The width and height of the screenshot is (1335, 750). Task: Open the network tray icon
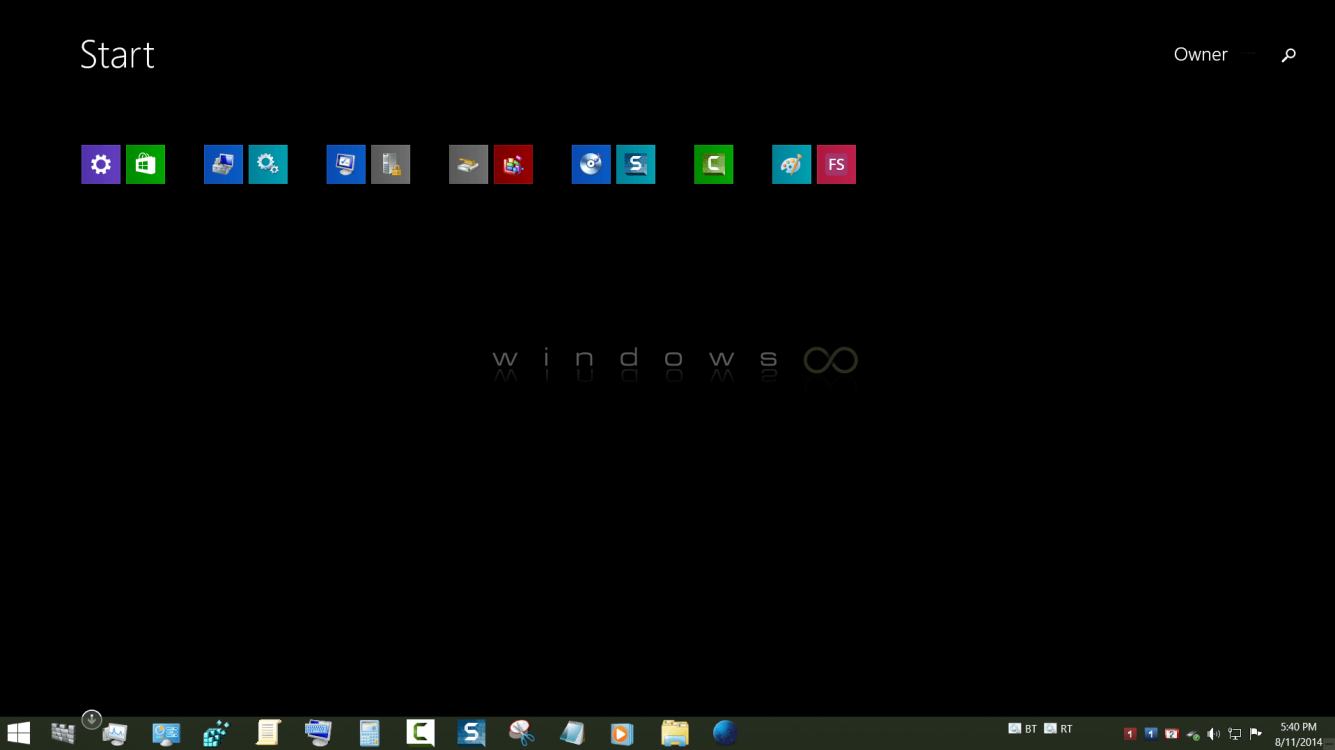[x=1235, y=734]
